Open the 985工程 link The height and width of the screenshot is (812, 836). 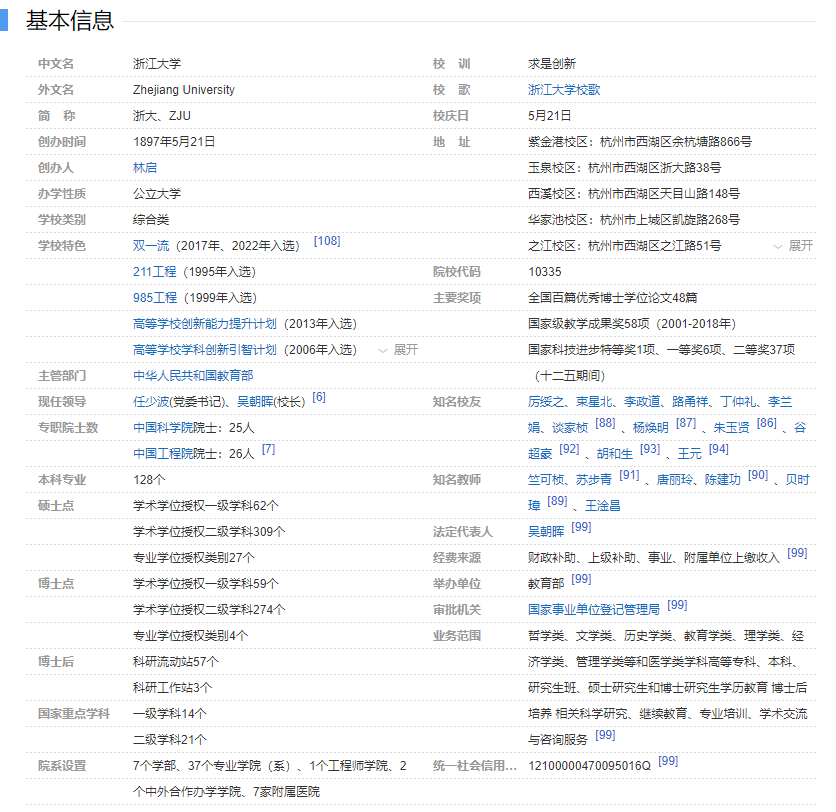pos(155,298)
